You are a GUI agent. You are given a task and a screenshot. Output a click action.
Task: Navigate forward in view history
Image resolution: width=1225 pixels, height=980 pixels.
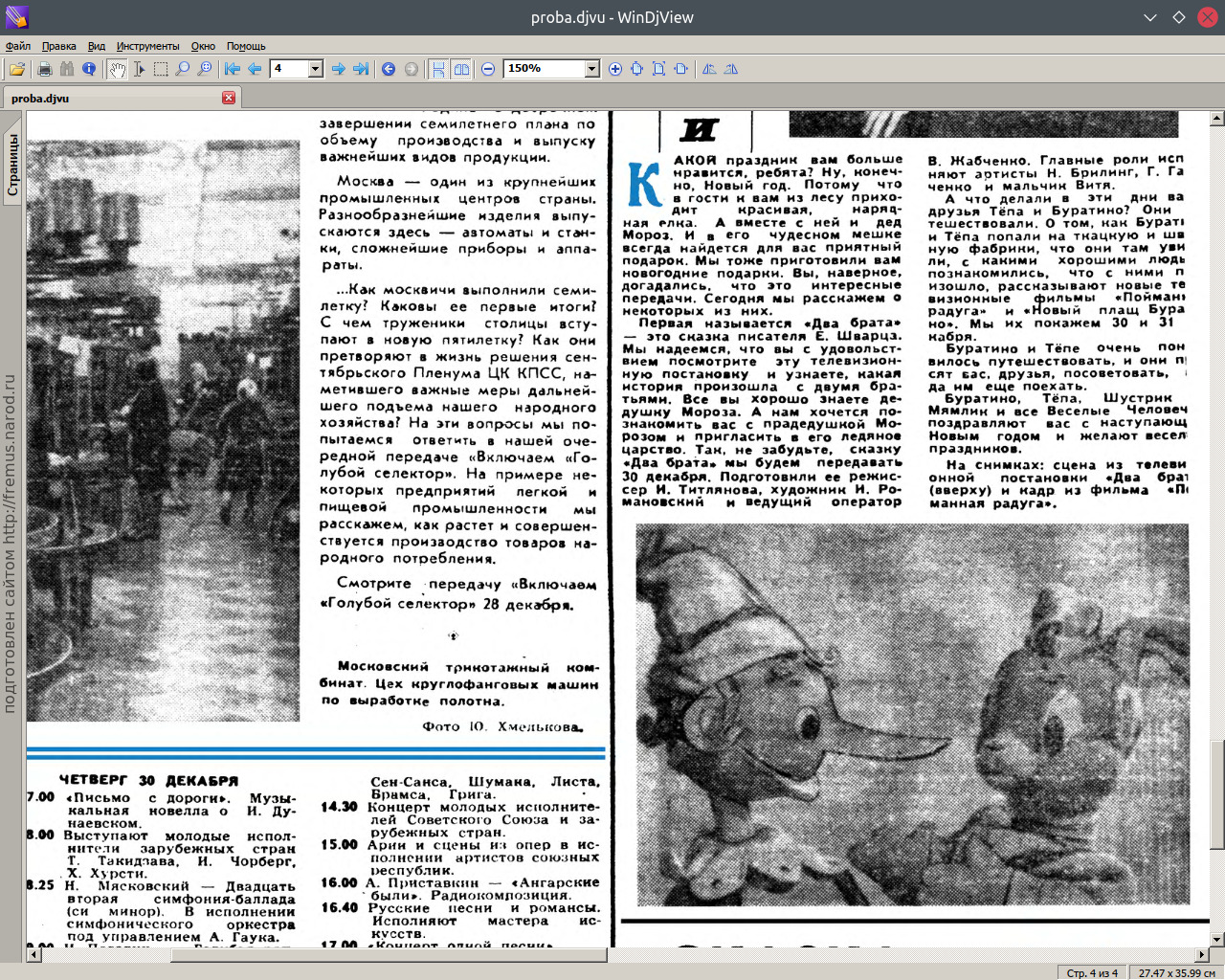[412, 69]
